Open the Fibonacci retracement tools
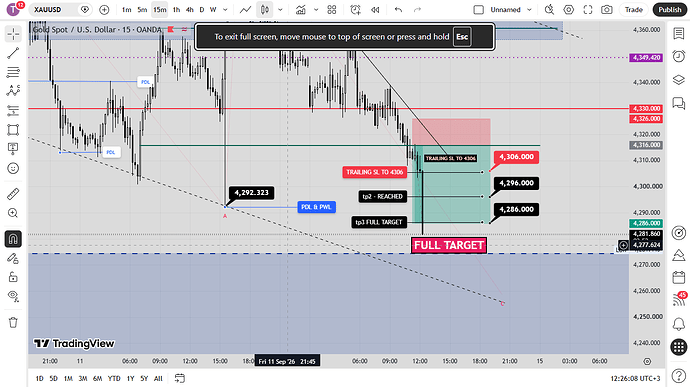Image resolution: width=690 pixels, height=387 pixels. [13, 72]
